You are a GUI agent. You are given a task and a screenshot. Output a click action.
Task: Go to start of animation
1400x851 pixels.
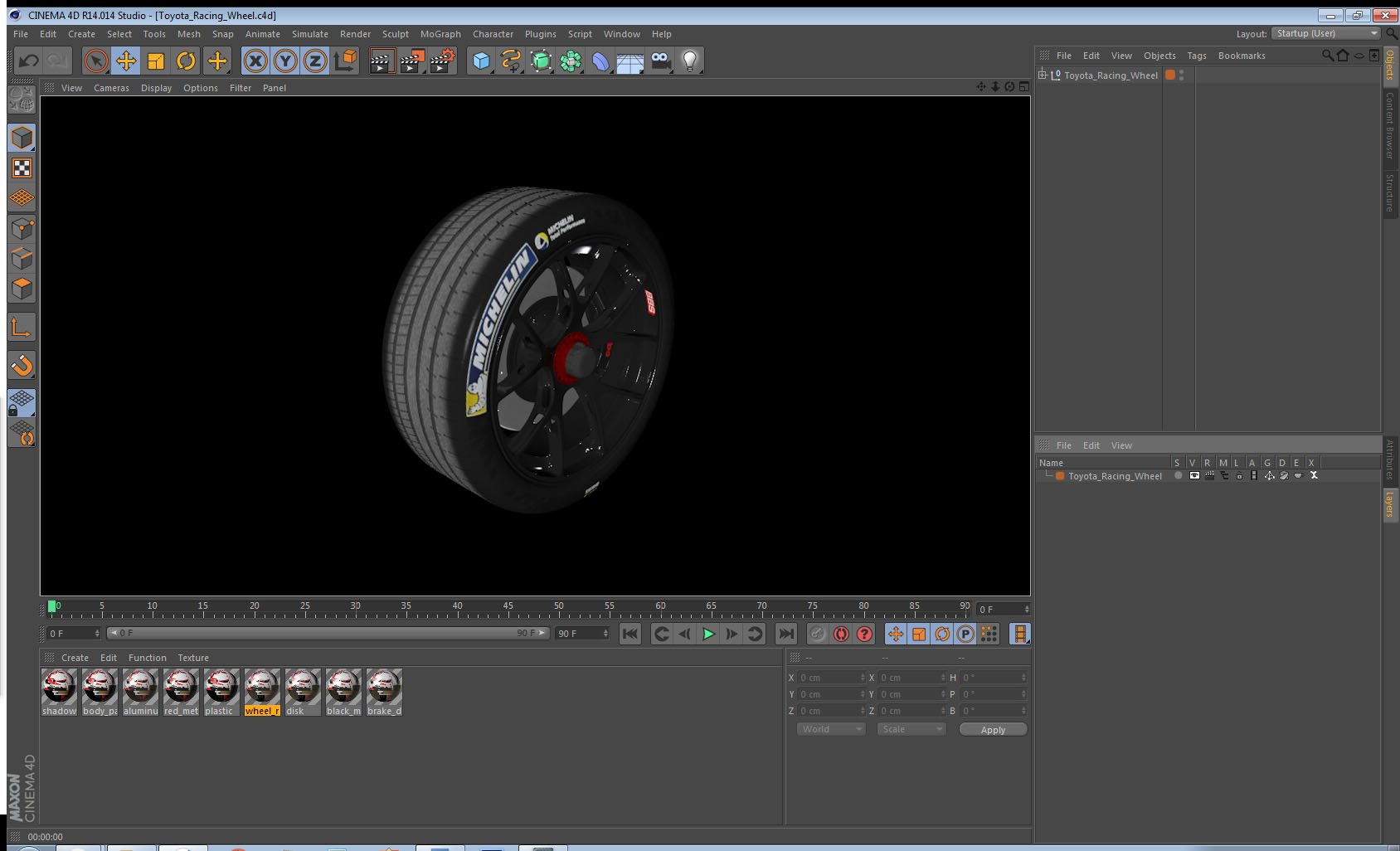[x=630, y=634]
